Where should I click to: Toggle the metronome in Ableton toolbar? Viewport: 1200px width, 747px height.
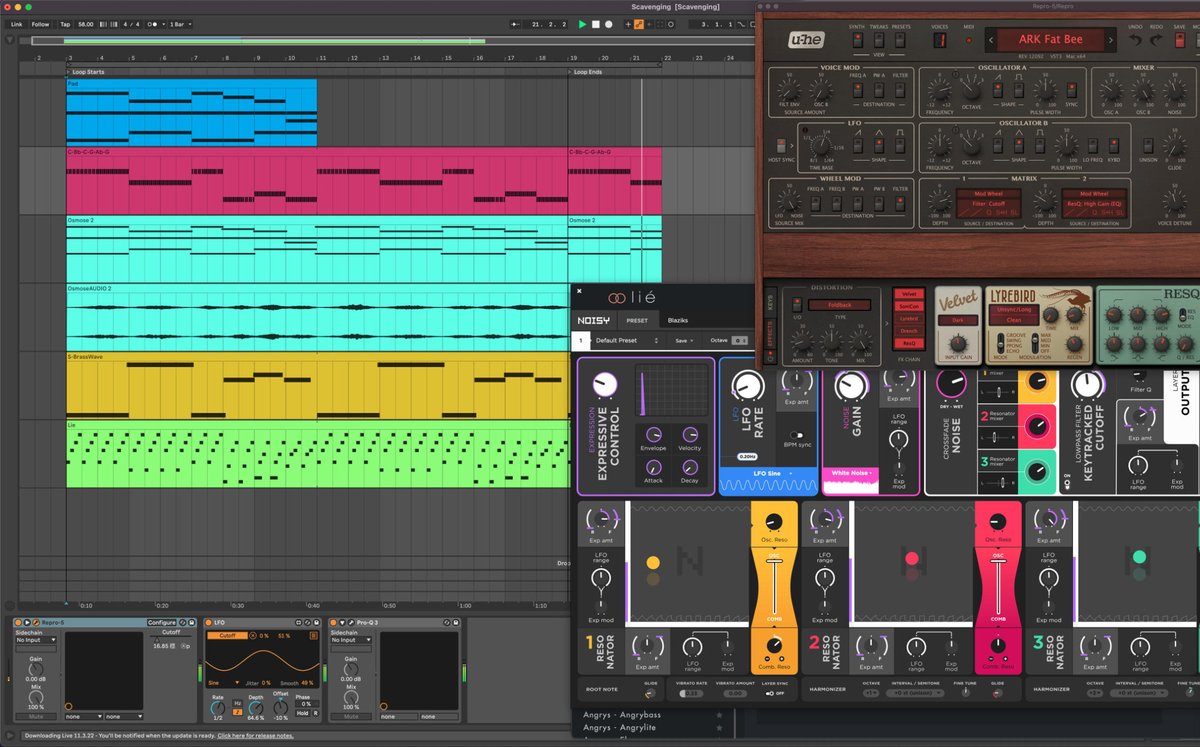coord(153,24)
